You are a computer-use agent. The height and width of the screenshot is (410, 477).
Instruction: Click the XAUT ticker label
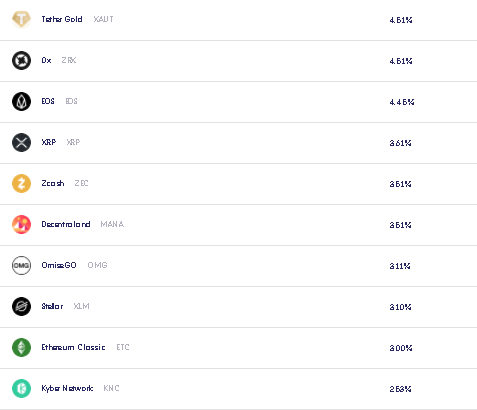(x=103, y=19)
